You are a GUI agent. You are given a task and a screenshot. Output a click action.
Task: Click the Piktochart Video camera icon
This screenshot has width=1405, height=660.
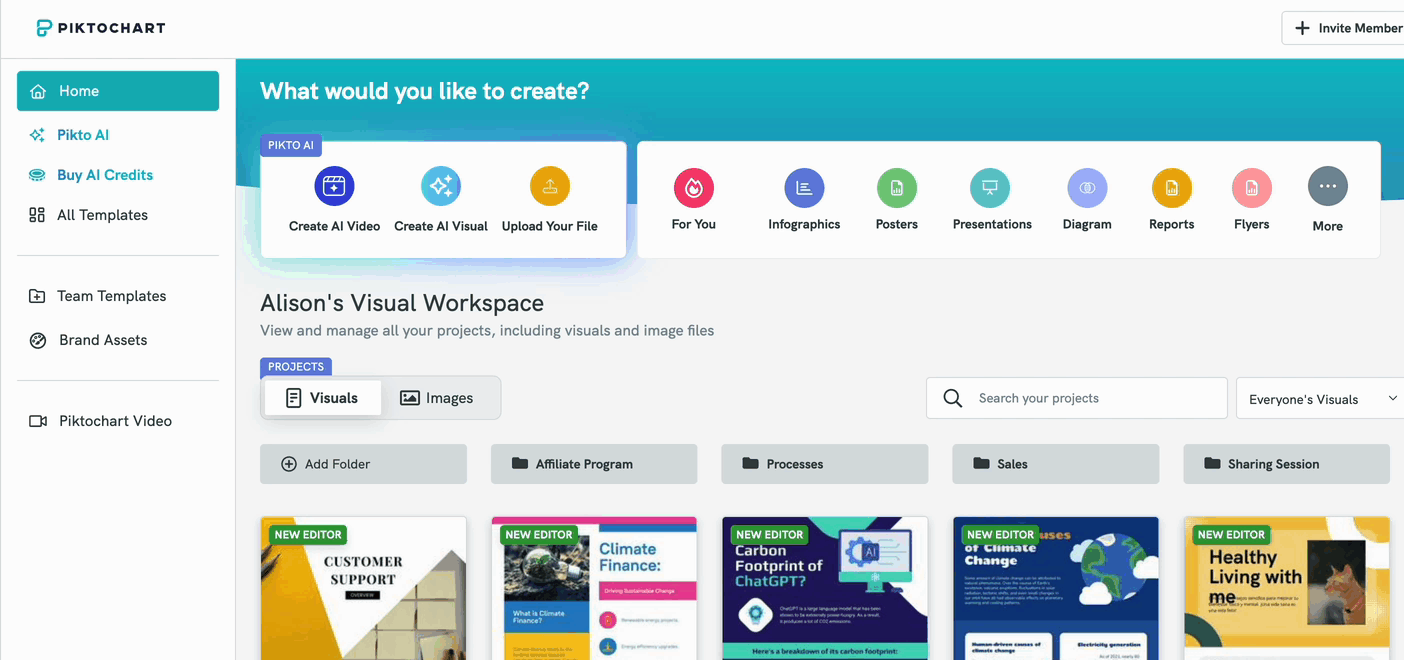(x=38, y=421)
